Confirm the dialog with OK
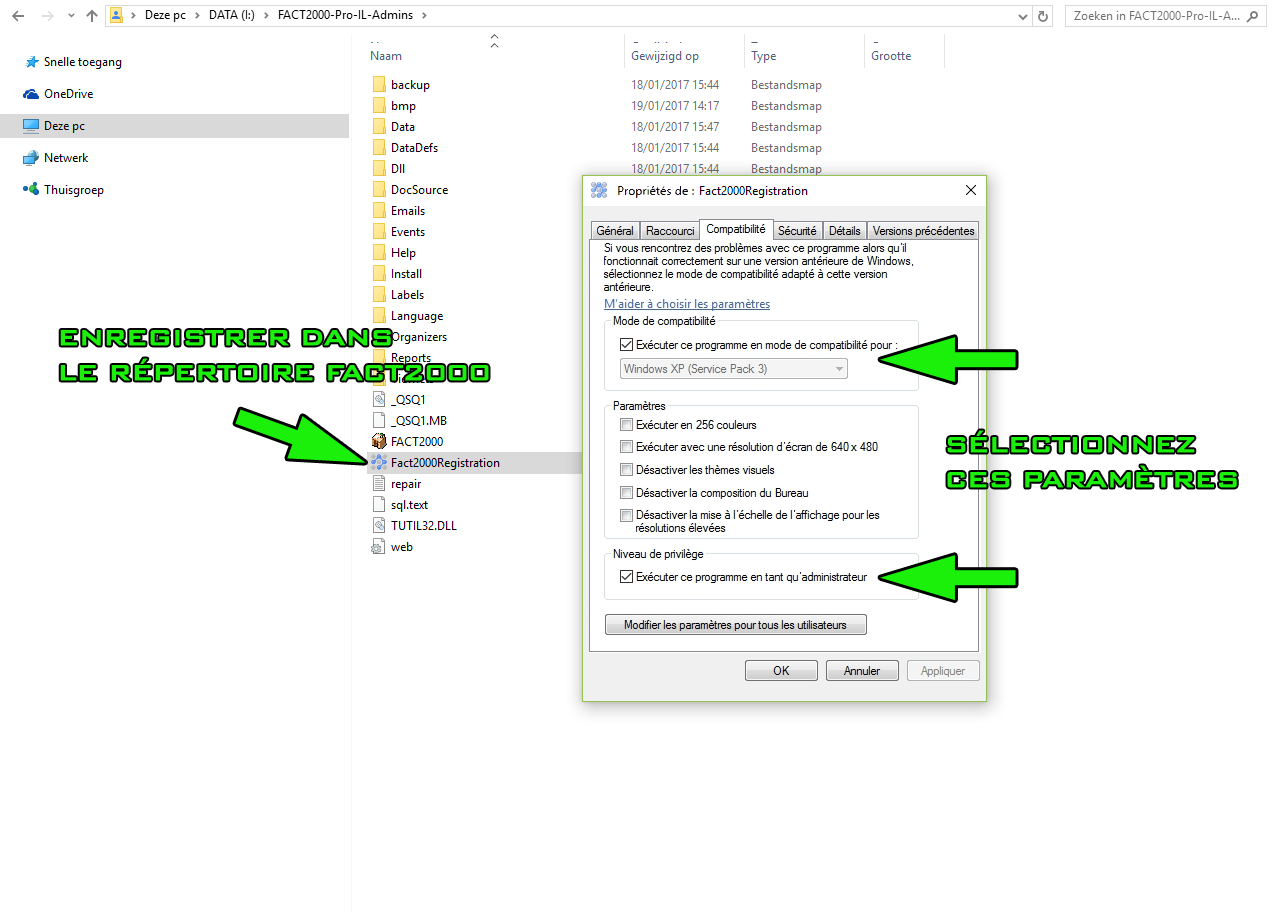1279x912 pixels. [781, 671]
